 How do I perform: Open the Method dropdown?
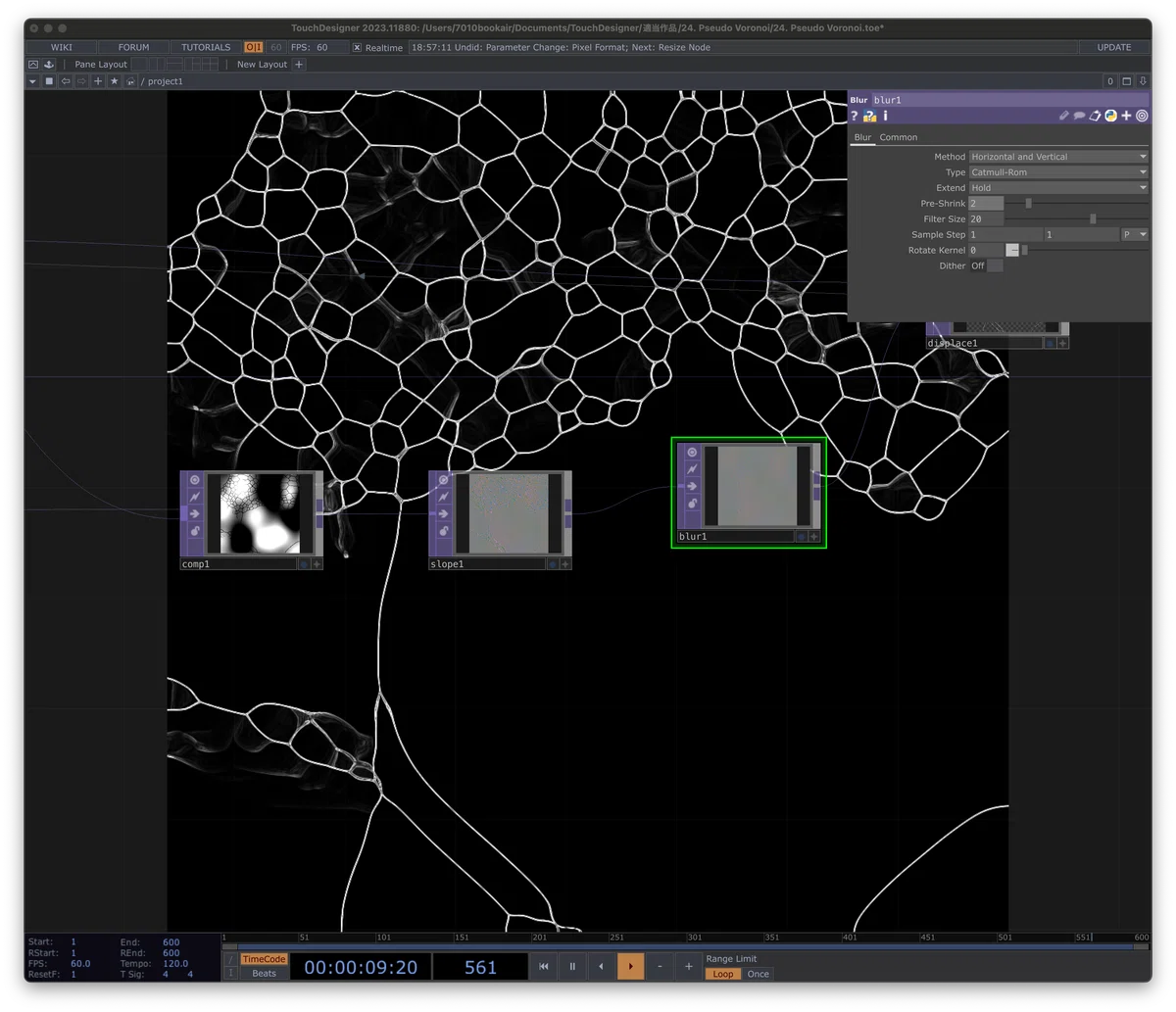(1058, 157)
